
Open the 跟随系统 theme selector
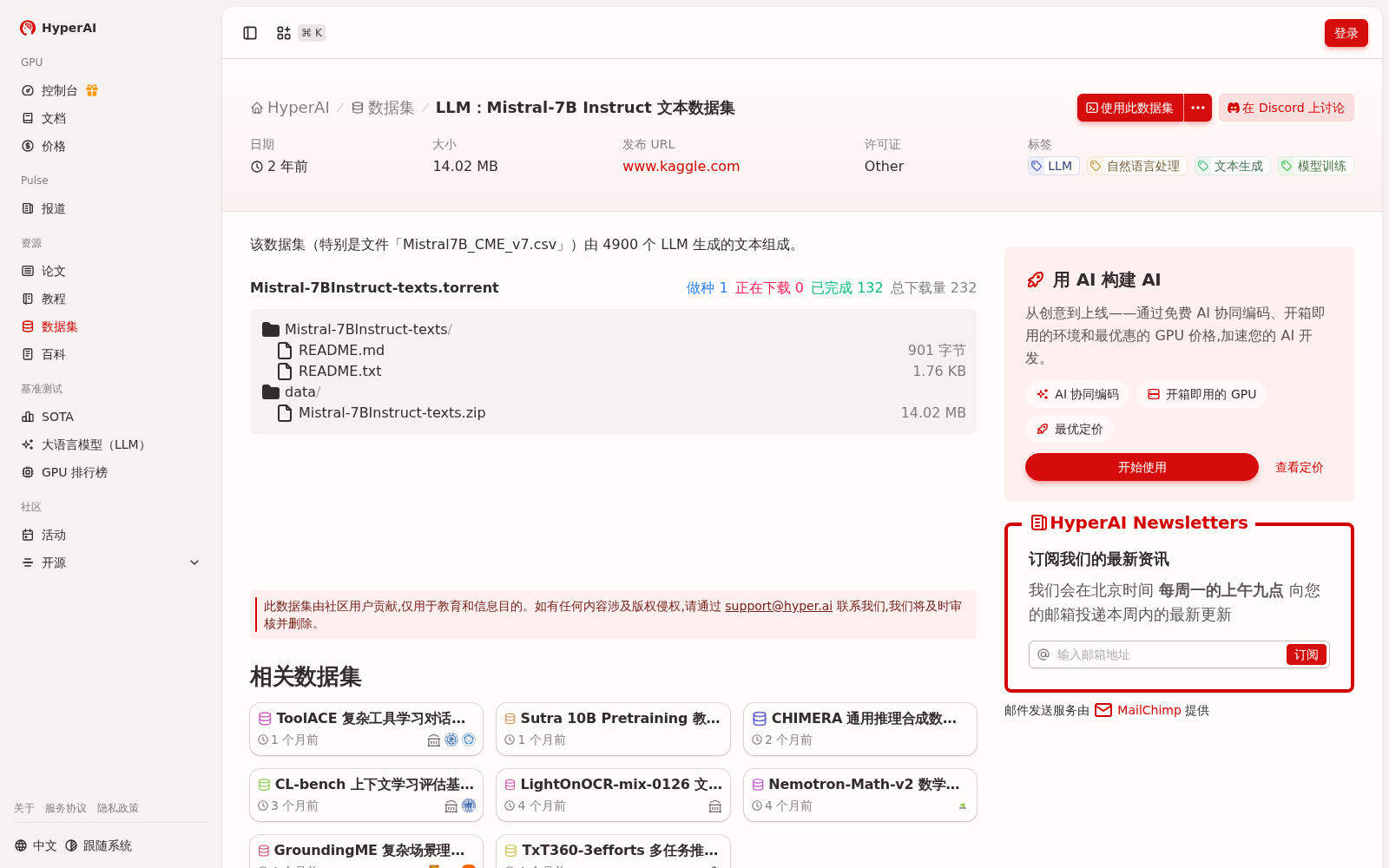99,845
